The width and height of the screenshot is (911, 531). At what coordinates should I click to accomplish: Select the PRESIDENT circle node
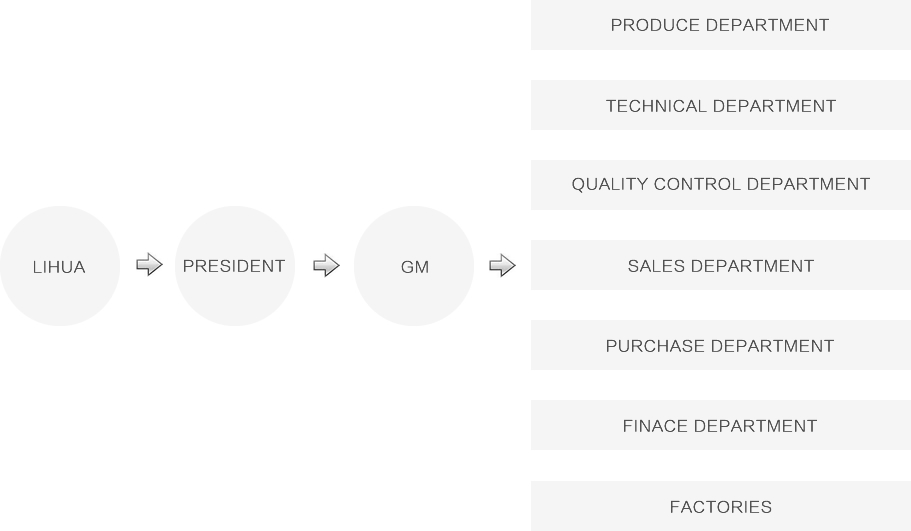point(235,266)
